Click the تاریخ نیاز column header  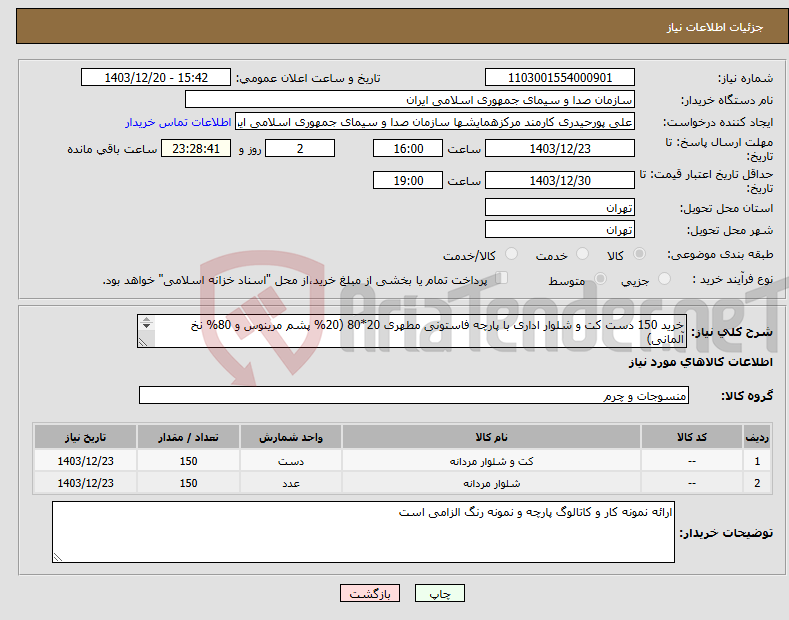coord(86,437)
